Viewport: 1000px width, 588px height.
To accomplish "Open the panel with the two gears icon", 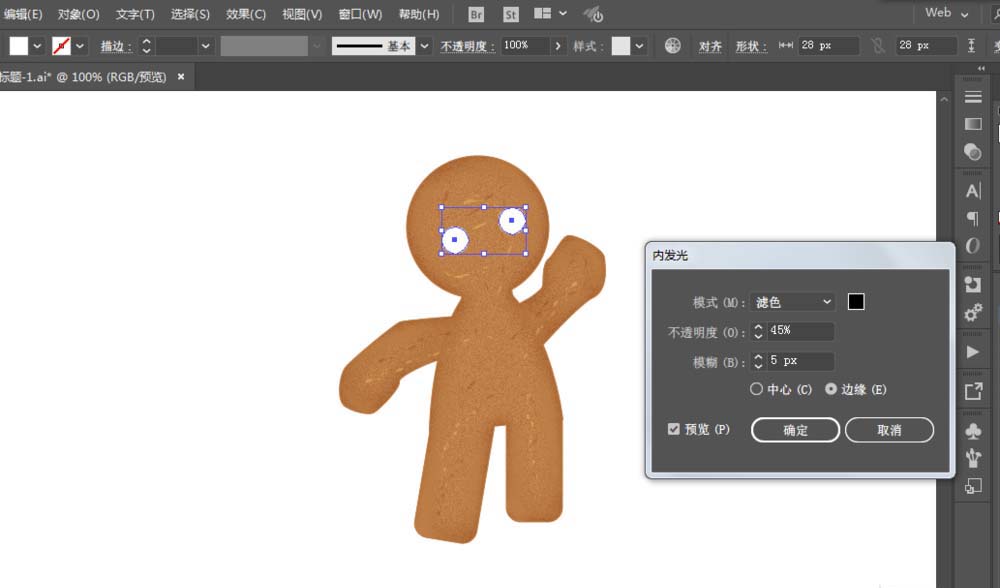I will tap(973, 313).
